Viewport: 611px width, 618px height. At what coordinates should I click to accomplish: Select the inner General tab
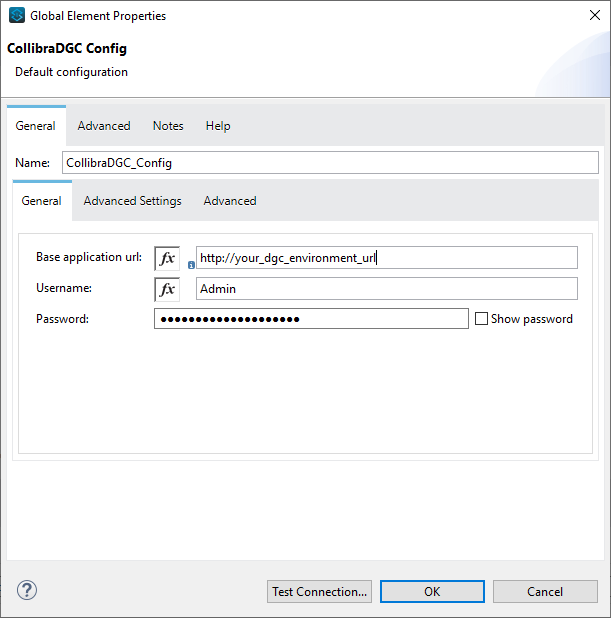tap(41, 201)
